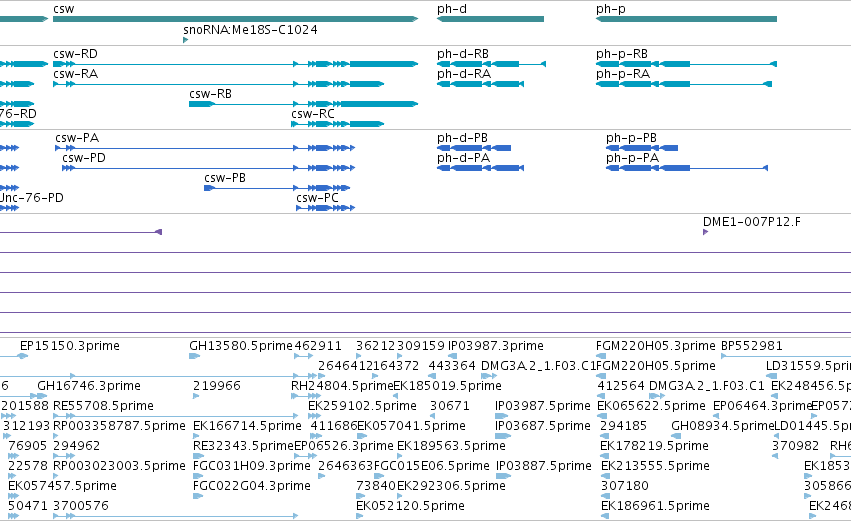851x521 pixels.
Task: Click EST EP15150.3prime
Action: (x=69, y=346)
